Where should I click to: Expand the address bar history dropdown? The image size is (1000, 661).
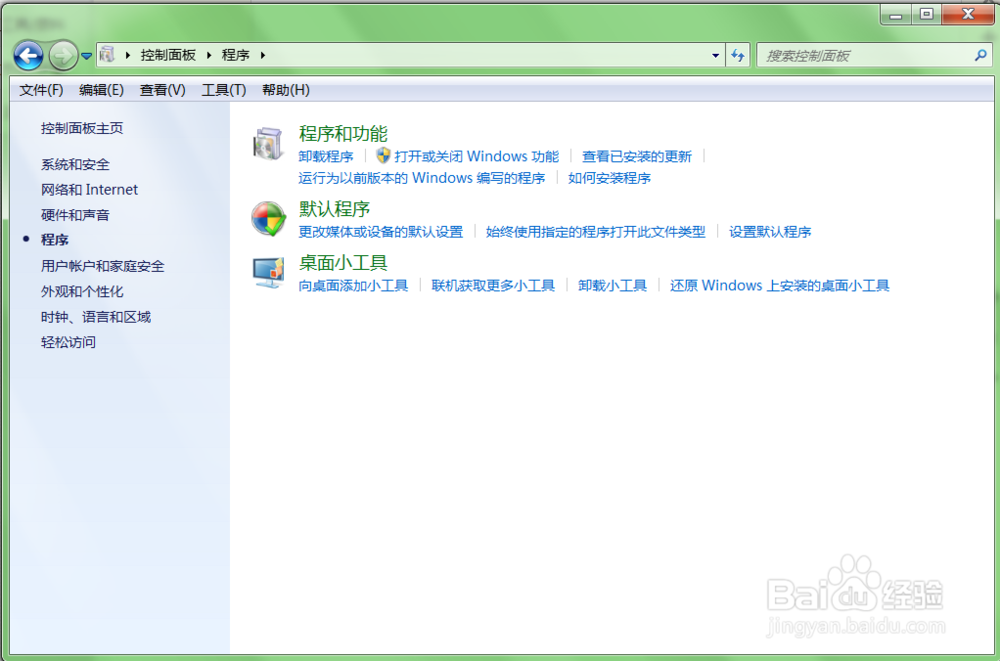[714, 55]
